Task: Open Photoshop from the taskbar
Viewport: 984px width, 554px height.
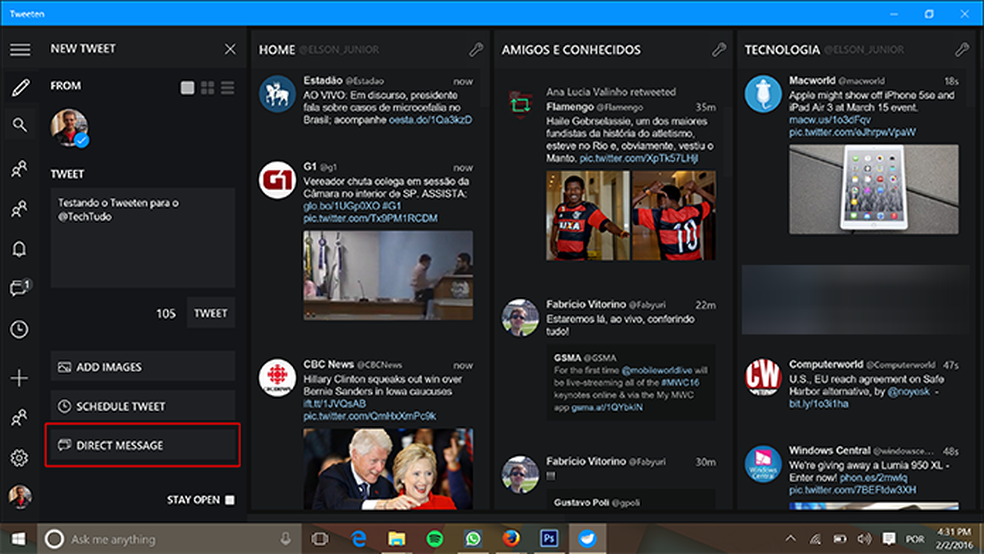Action: pyautogui.click(x=549, y=539)
